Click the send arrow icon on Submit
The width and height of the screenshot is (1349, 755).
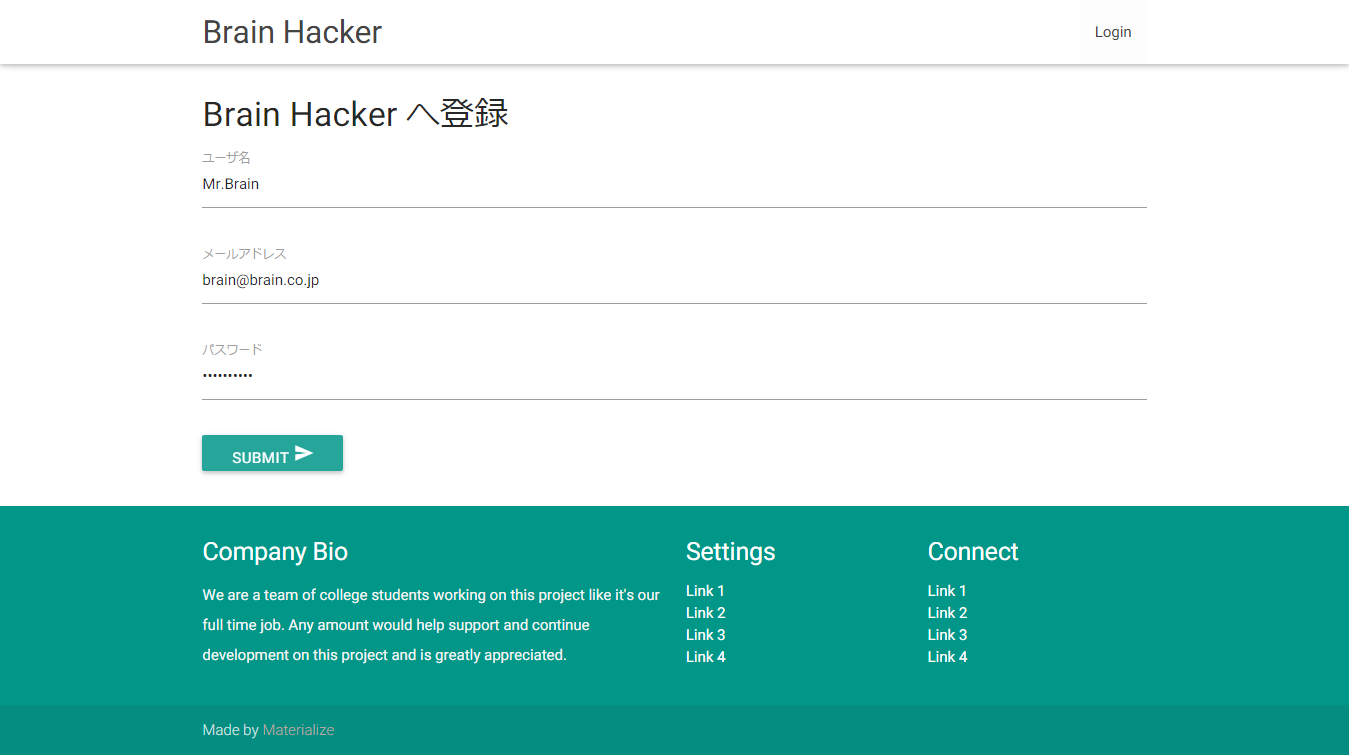coord(304,454)
